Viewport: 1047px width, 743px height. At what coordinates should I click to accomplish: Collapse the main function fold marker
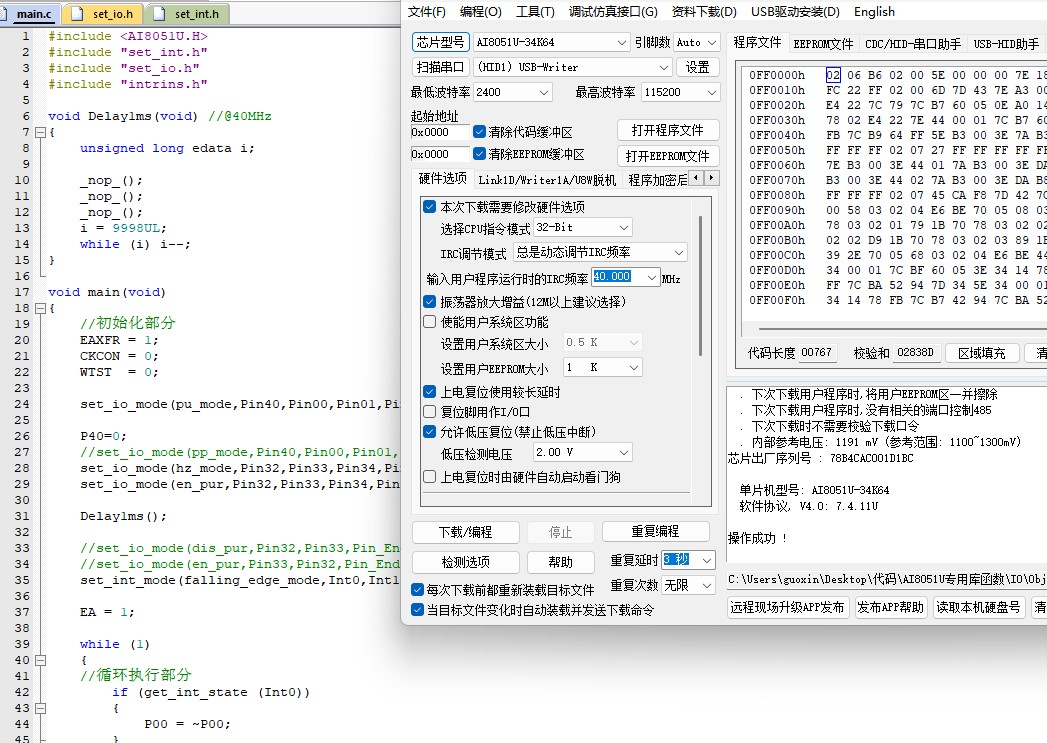pos(40,308)
